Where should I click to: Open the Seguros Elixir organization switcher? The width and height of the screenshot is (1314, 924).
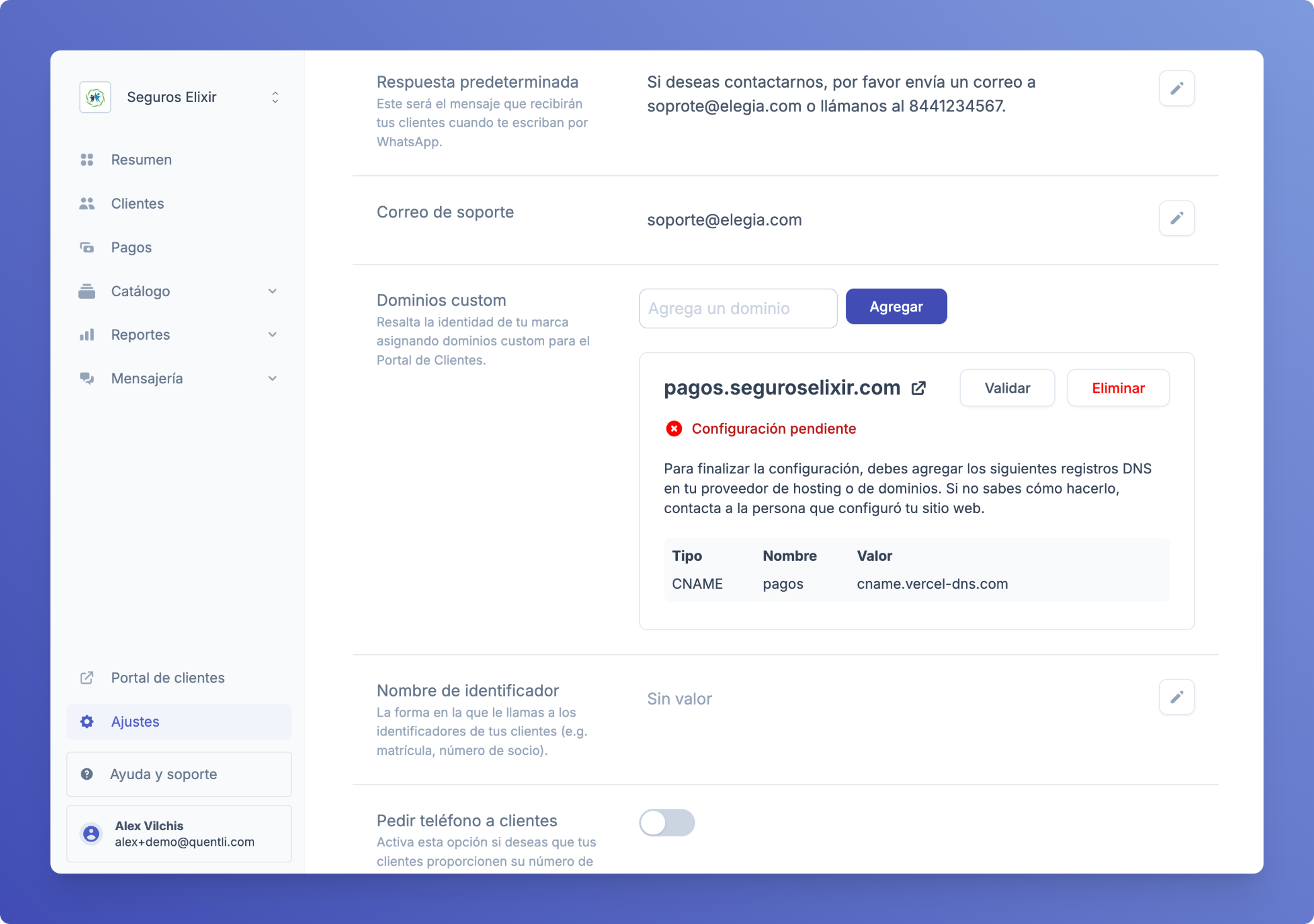pos(275,97)
